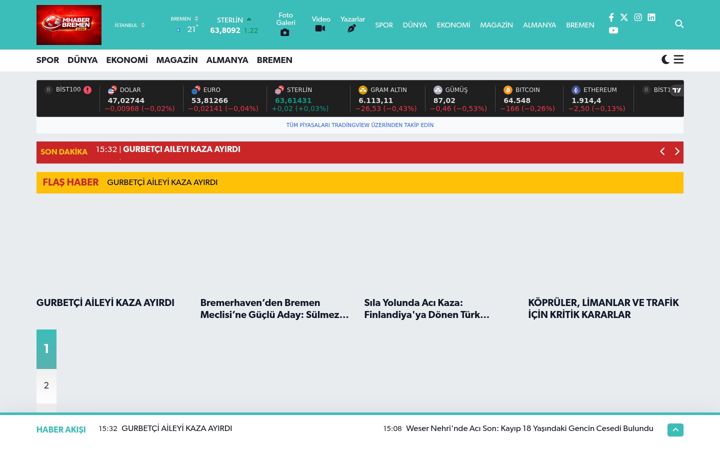Screen dimensions: 720x450
Task: Toggle dark mode moon icon
Action: pyautogui.click(x=665, y=59)
